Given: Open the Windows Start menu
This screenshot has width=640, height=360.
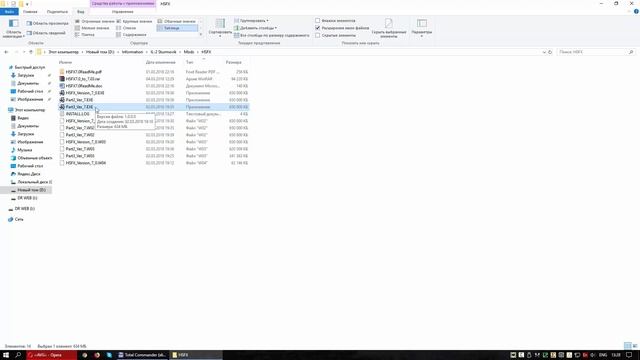Looking at the screenshot, I should [x=6, y=355].
